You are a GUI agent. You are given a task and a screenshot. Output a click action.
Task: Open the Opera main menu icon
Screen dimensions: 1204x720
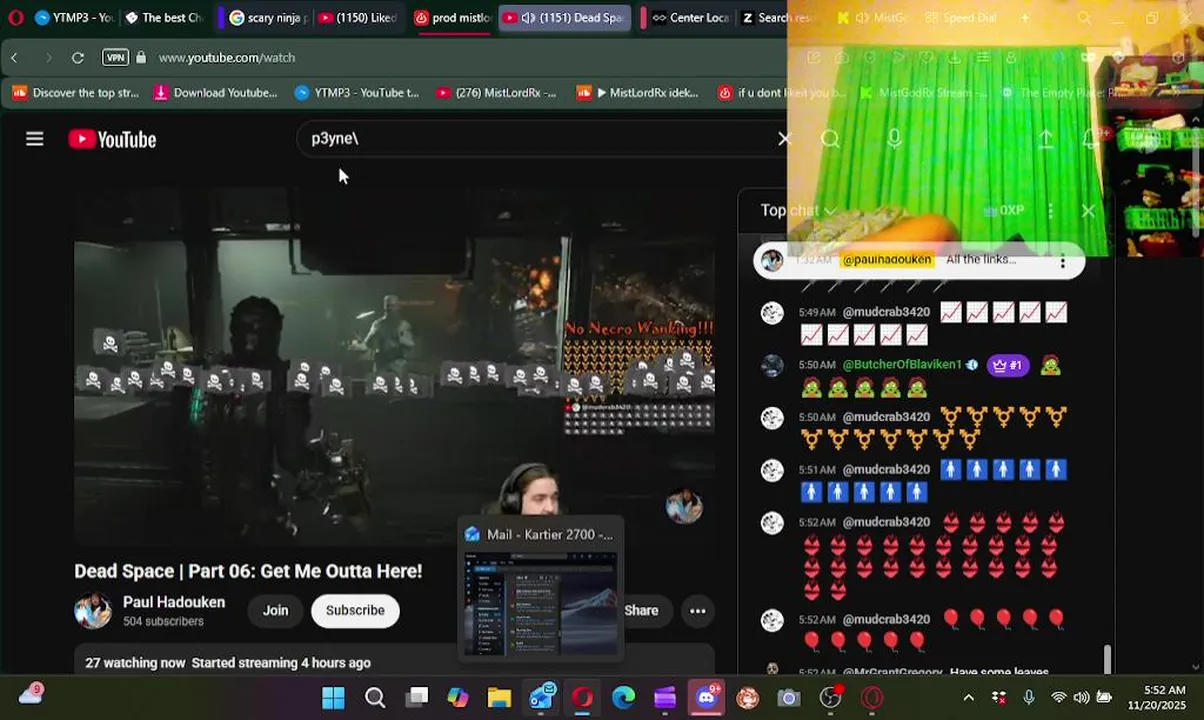(x=15, y=17)
